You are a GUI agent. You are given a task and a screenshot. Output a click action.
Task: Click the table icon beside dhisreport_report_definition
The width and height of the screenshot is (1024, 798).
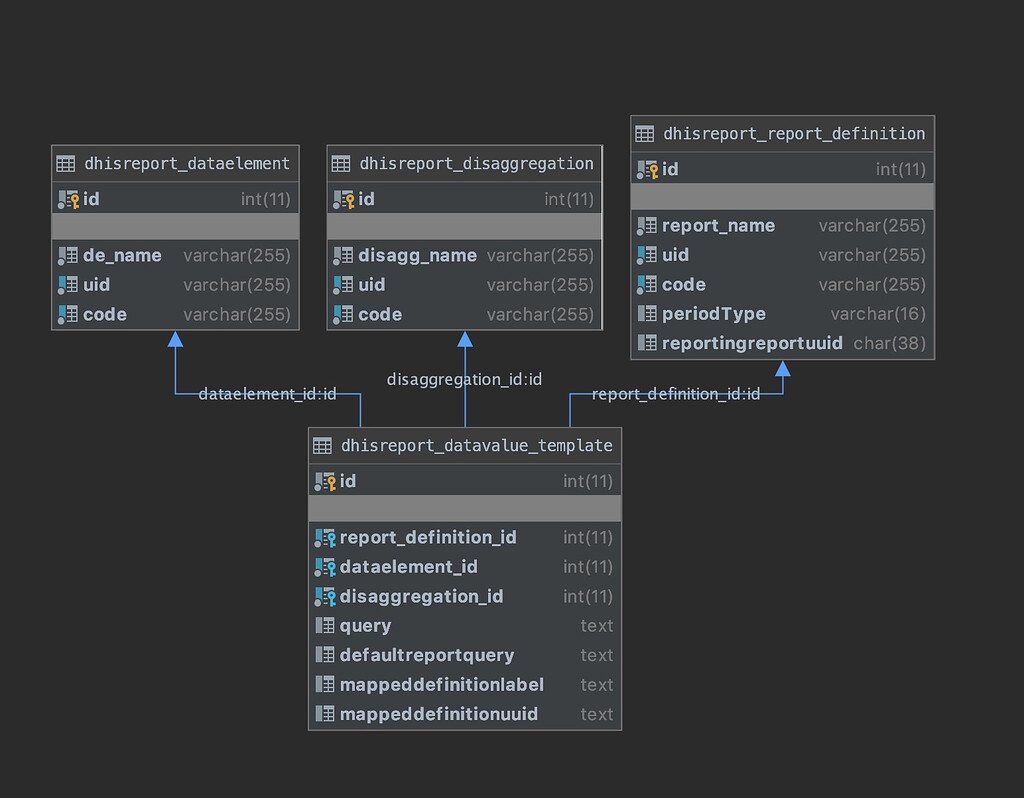click(644, 133)
